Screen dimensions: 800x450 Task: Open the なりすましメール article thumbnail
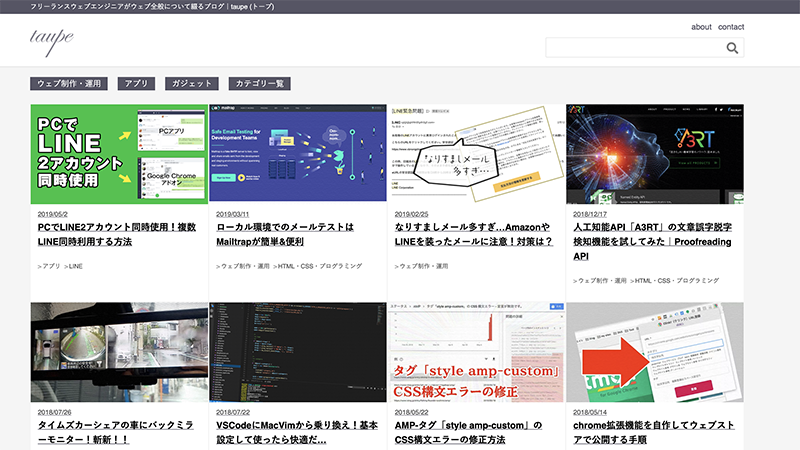coord(477,154)
